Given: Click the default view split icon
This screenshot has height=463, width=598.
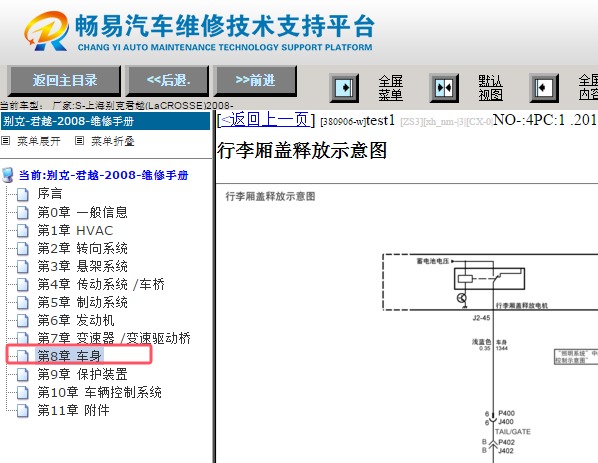Looking at the screenshot, I should click(x=444, y=88).
